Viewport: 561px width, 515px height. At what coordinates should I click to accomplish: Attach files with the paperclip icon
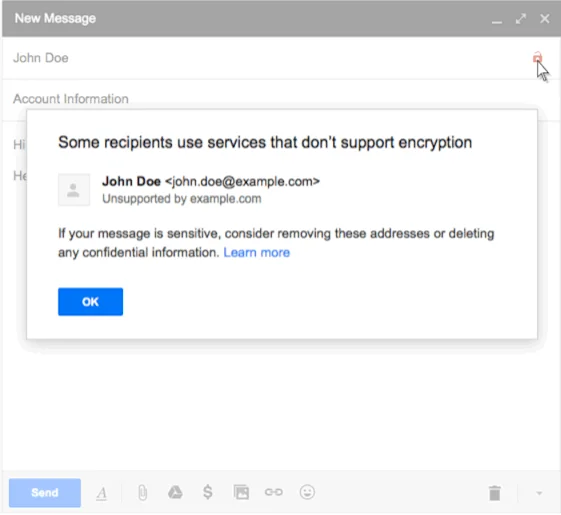[x=142, y=493]
